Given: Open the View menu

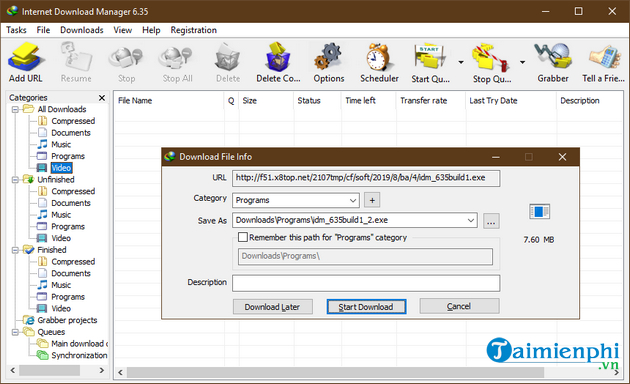Looking at the screenshot, I should (123, 30).
